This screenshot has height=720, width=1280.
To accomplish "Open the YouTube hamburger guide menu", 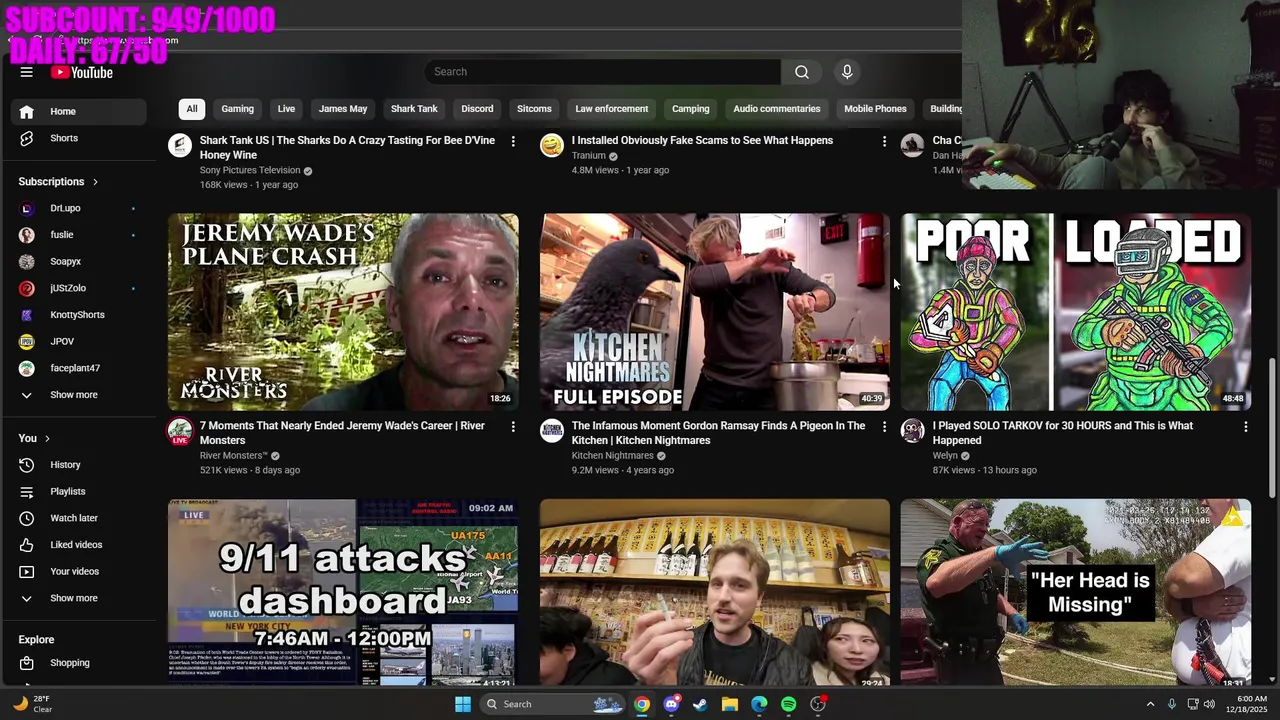I will 27,72.
